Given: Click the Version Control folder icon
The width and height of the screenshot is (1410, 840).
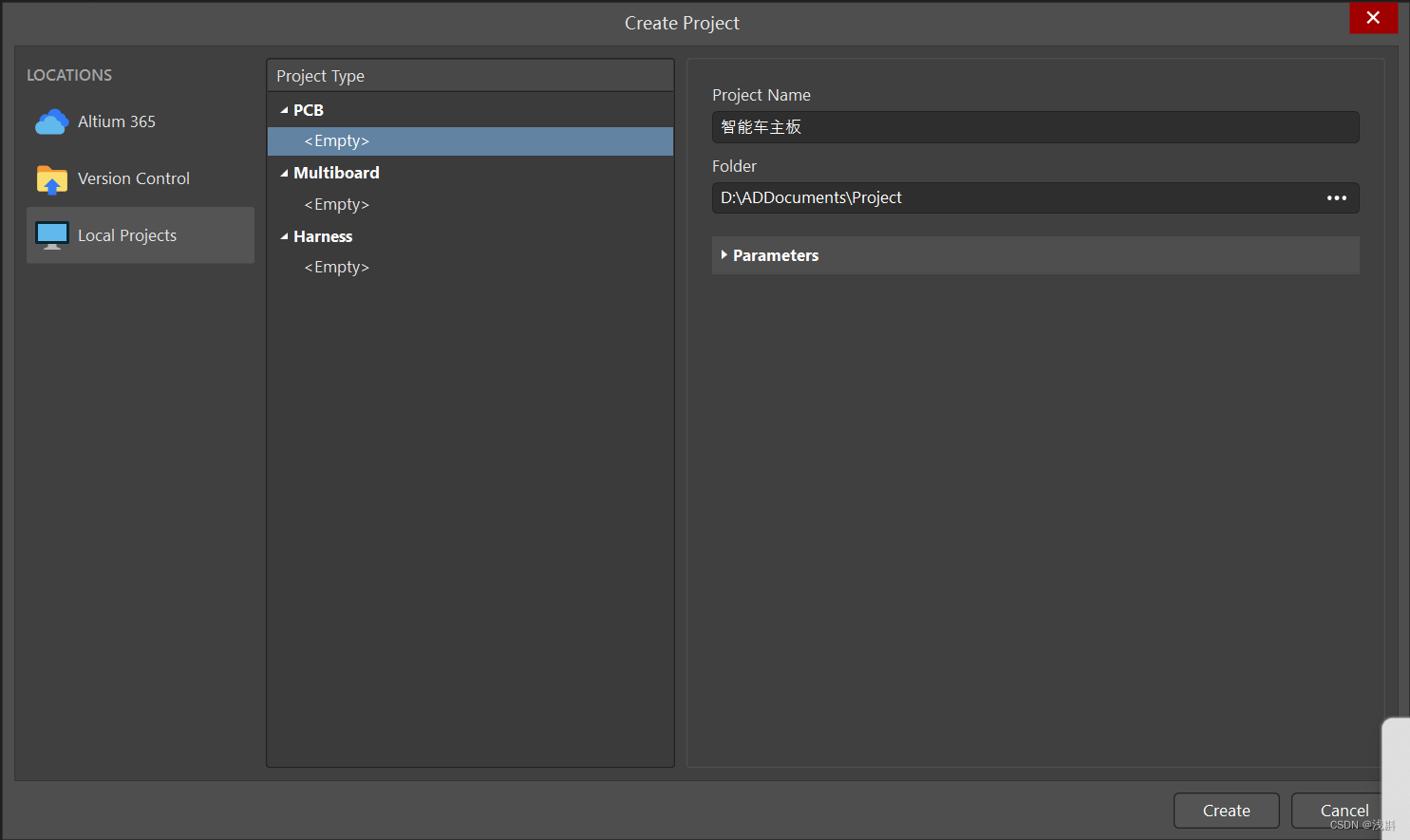Looking at the screenshot, I should (x=52, y=178).
